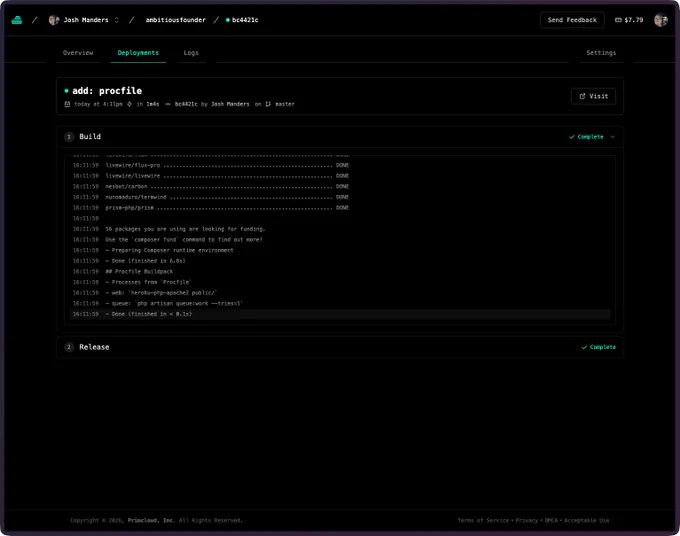
Task: Select the livewire/flux-pro log line
Action: coord(340,165)
